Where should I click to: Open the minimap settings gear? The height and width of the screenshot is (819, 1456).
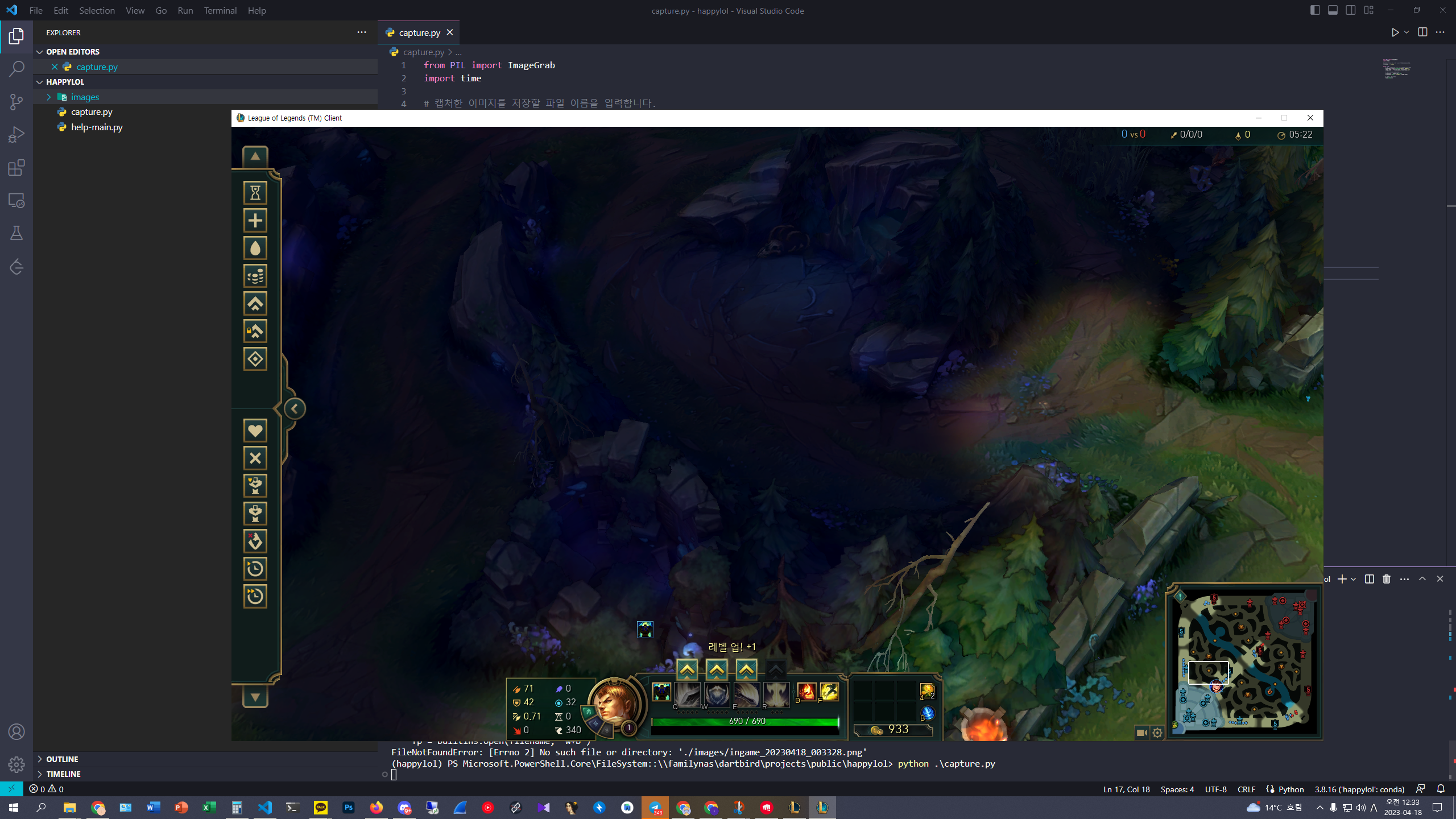point(1157,733)
